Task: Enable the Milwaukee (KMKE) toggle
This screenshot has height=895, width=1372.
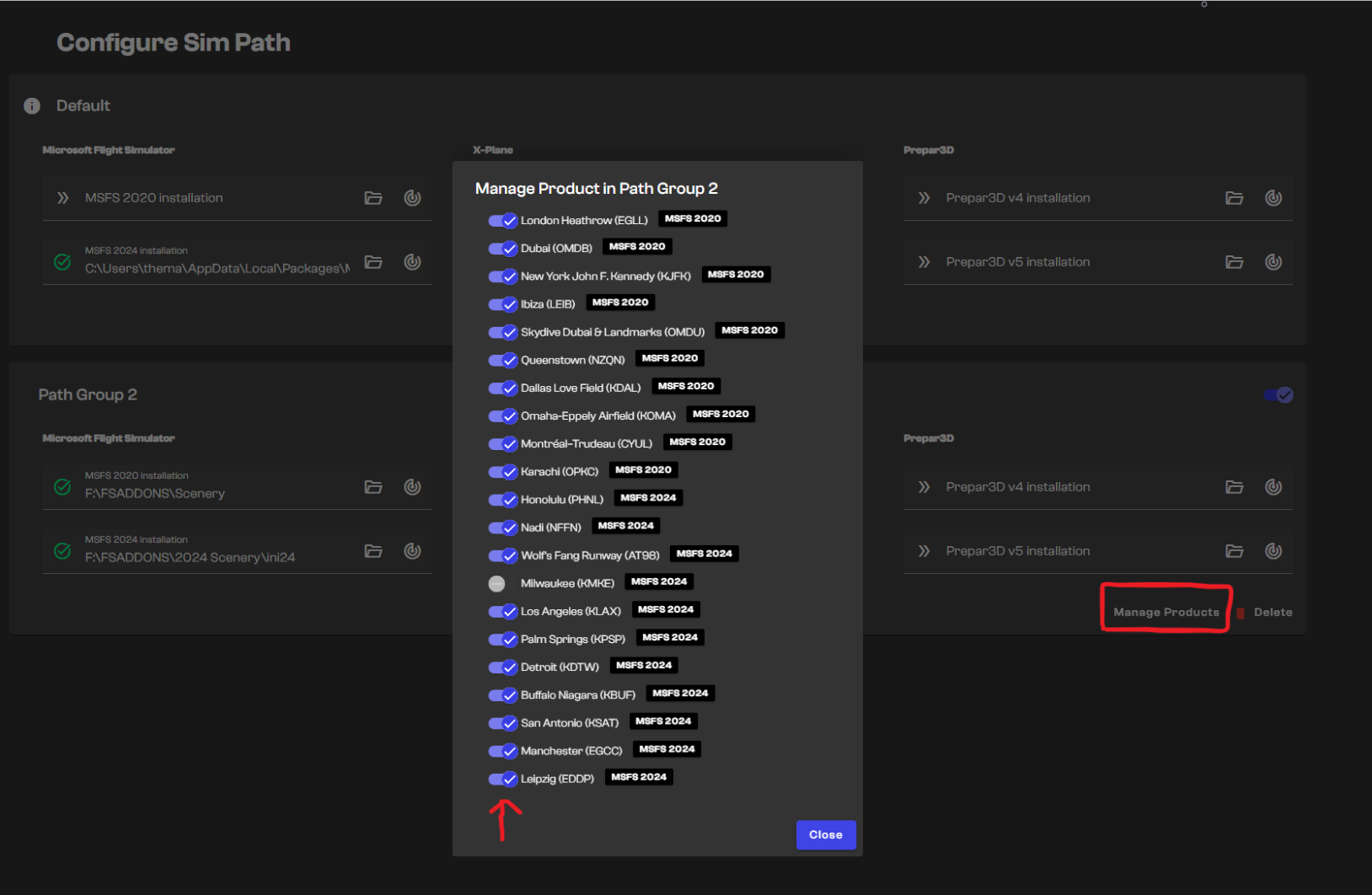Action: [499, 583]
